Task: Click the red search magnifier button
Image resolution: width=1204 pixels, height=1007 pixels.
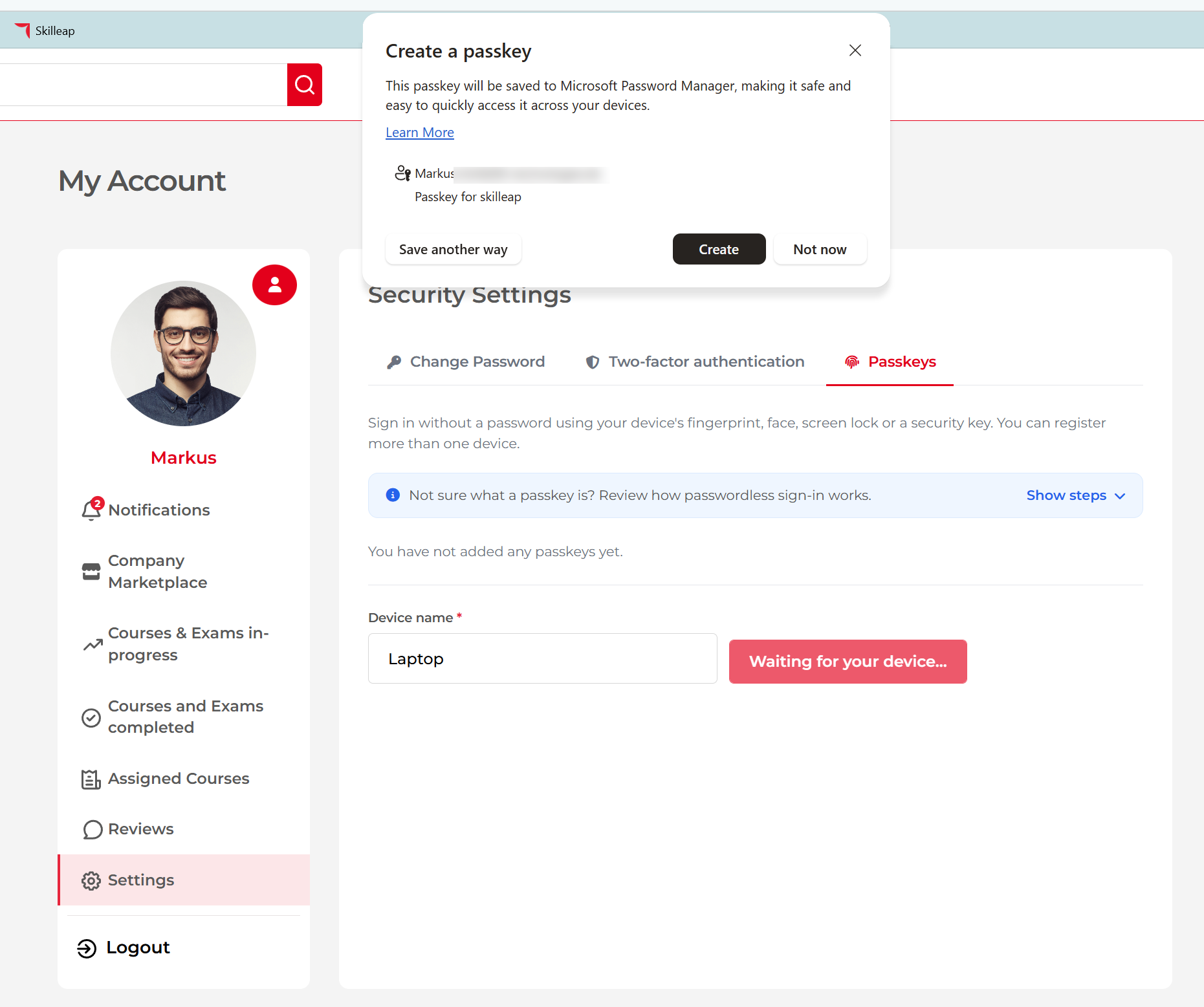Action: point(305,85)
